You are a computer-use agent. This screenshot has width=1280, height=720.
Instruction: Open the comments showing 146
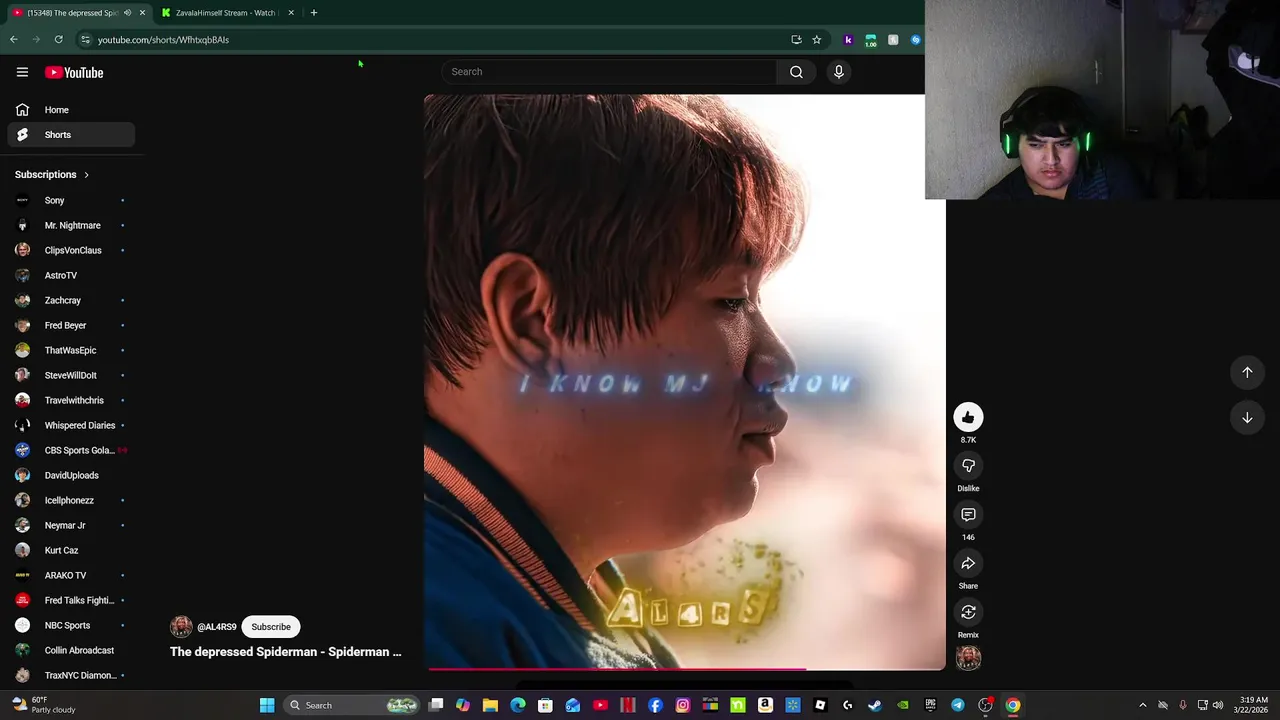(968, 515)
